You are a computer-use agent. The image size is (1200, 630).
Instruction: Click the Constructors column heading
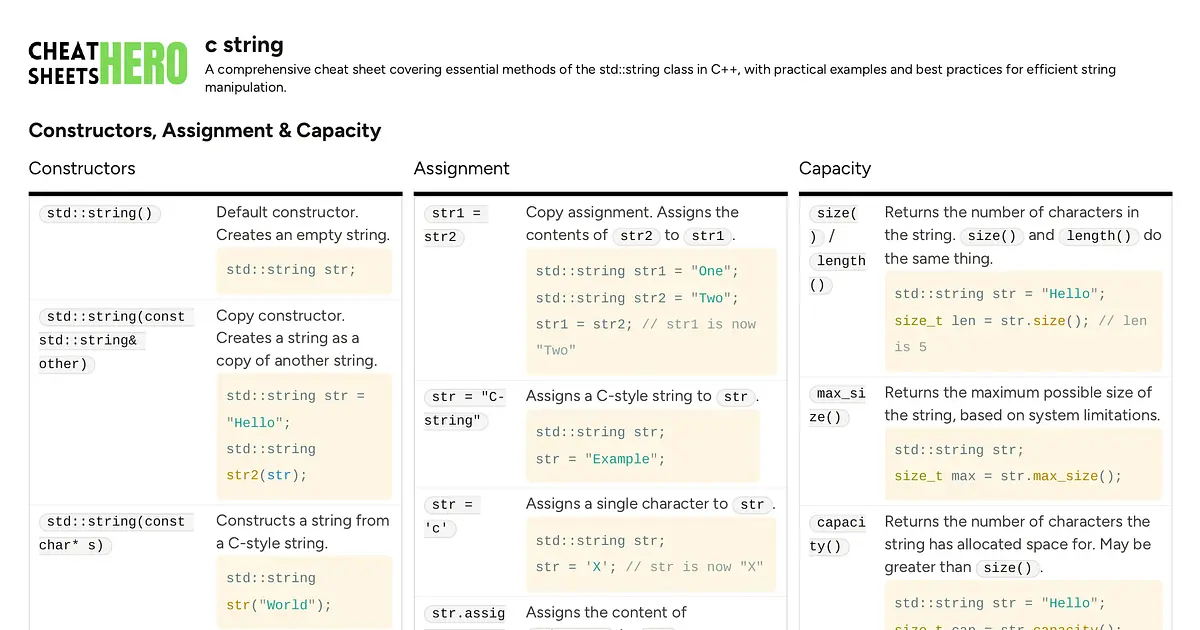tap(82, 168)
